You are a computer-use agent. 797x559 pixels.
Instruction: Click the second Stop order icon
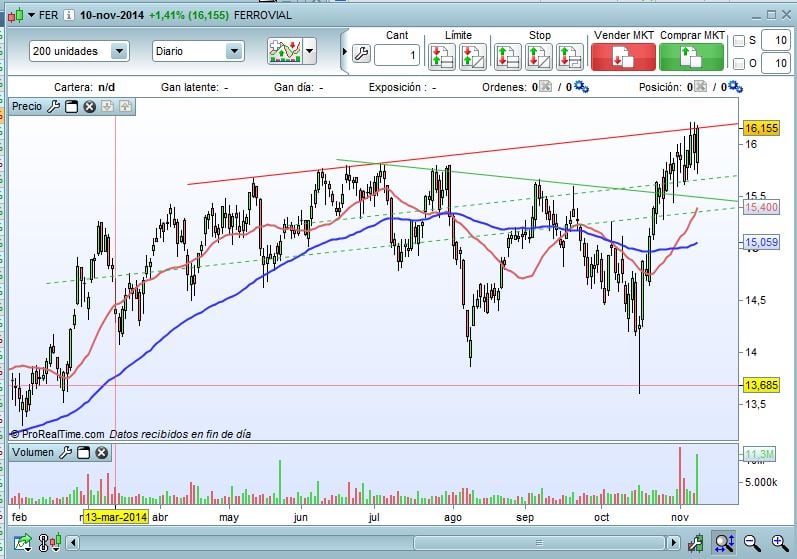pyautogui.click(x=539, y=56)
